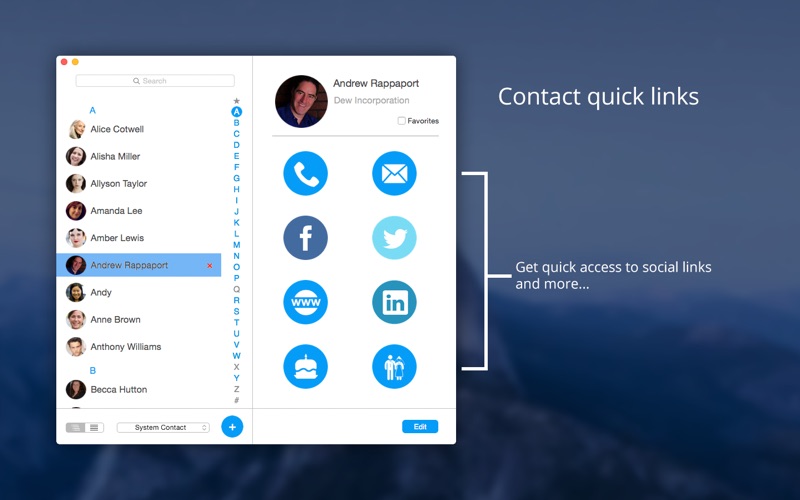Select Amber Lewis contact
Screen dimensions: 800x500
tap(139, 238)
